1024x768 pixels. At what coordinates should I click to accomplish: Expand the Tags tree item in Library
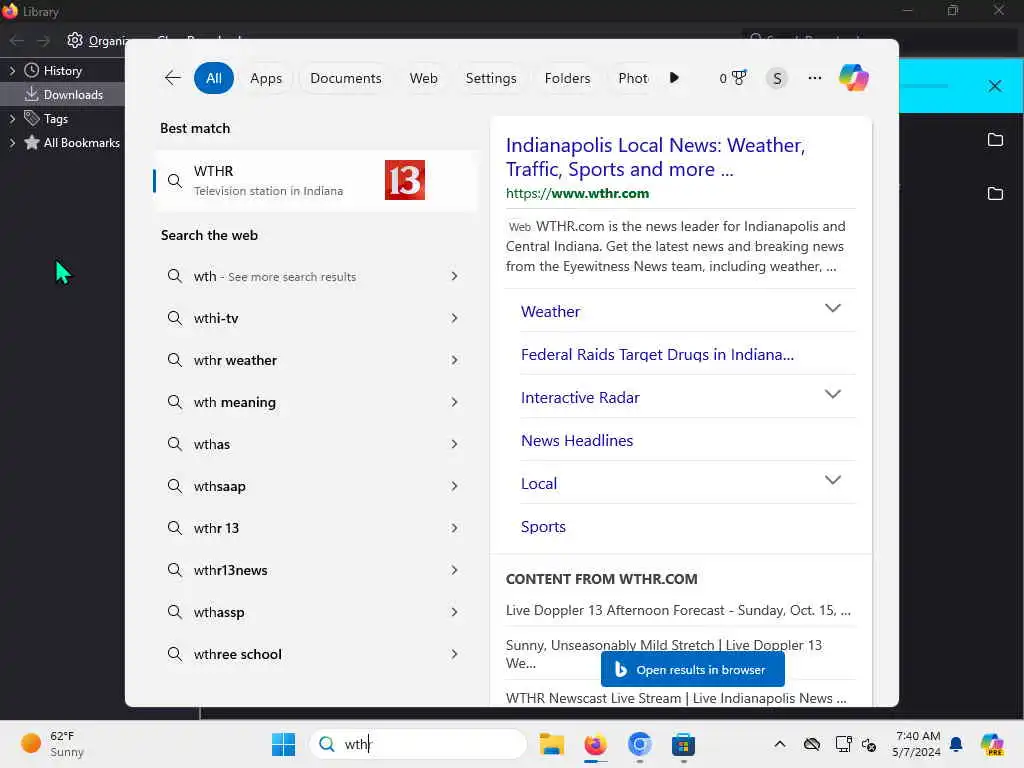(12, 119)
